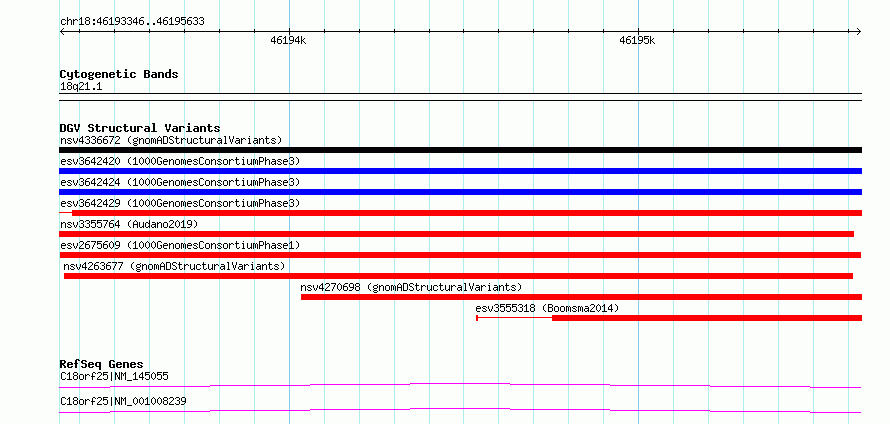The image size is (890, 424).
Task: Select the blue esv3642424 variant bar
Action: pos(460,192)
